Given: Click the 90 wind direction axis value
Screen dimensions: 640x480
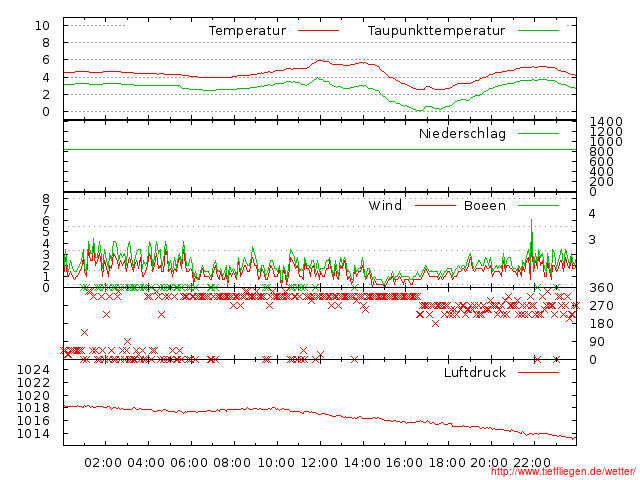Looking at the screenshot, I should tap(597, 342).
